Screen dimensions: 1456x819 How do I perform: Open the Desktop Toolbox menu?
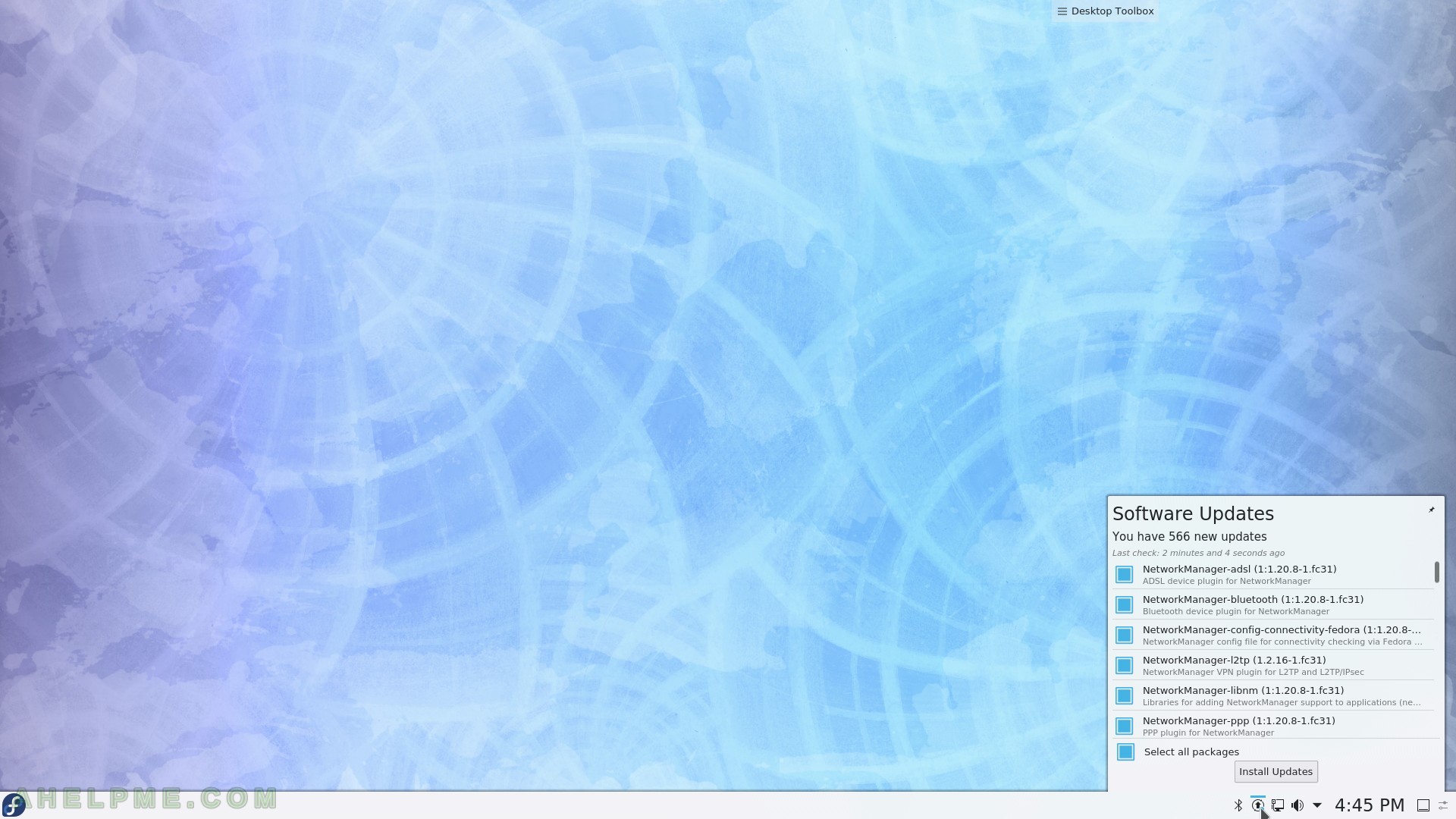1105,11
